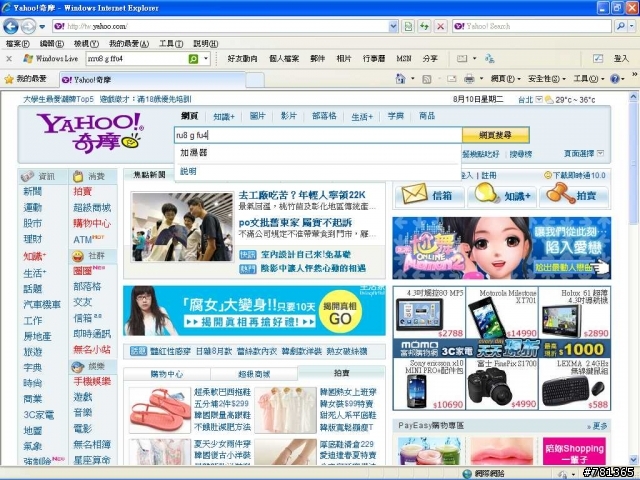Screen dimensions: 640x480
Task: Click the green Windows Live search icon
Action: pyautogui.click(x=193, y=59)
